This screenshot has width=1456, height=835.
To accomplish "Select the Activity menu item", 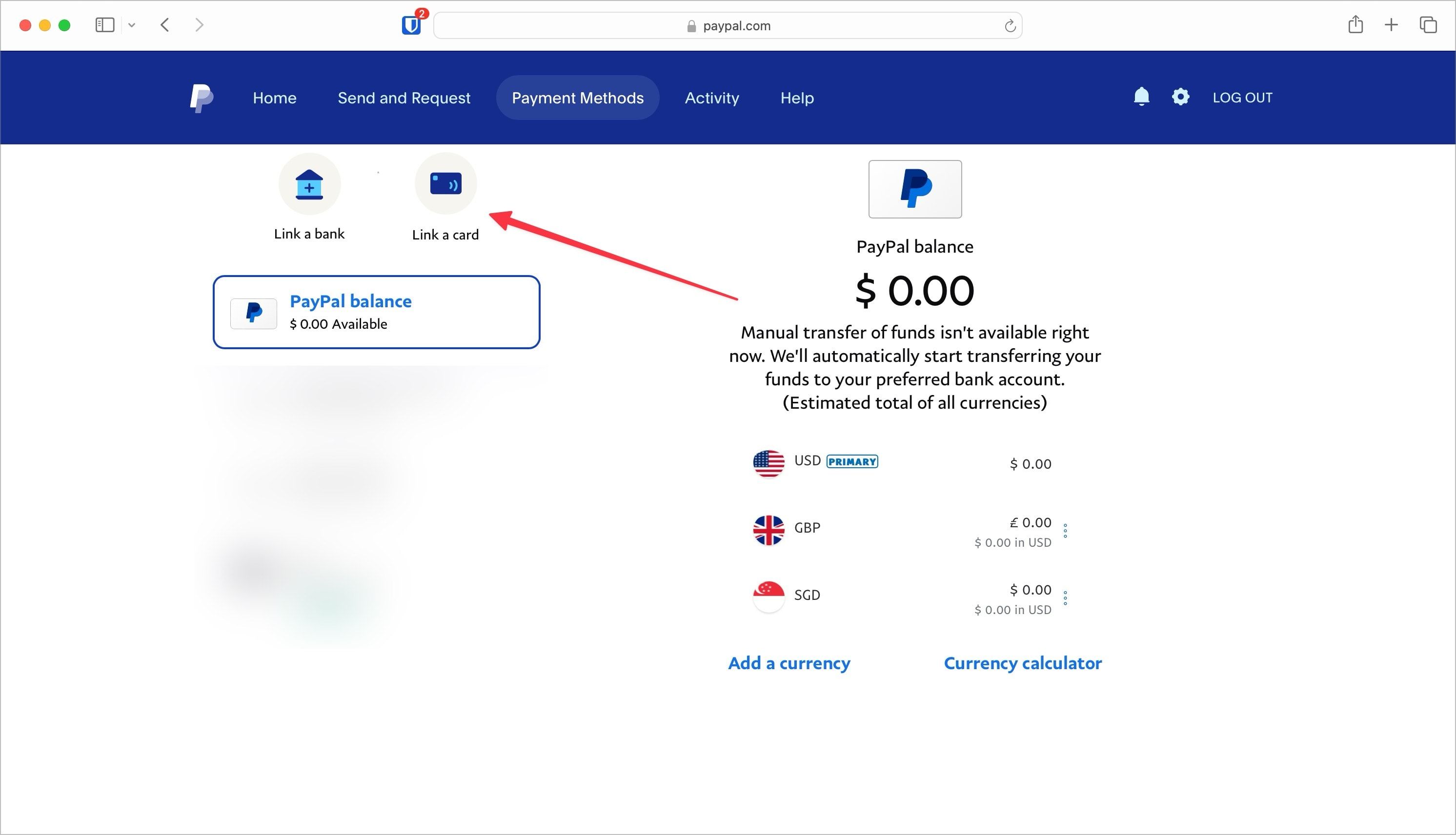I will click(712, 97).
